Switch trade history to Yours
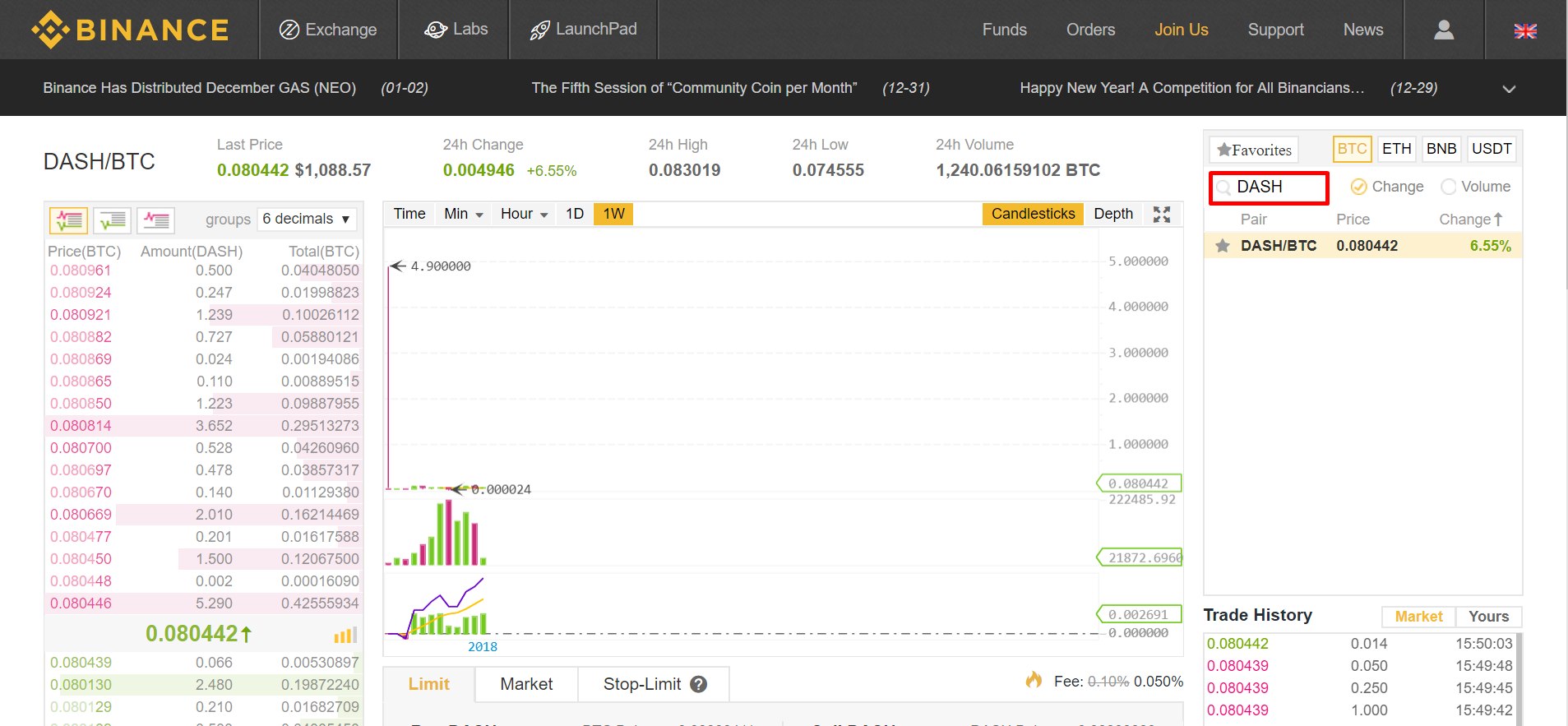This screenshot has width=1568, height=726. click(1488, 616)
